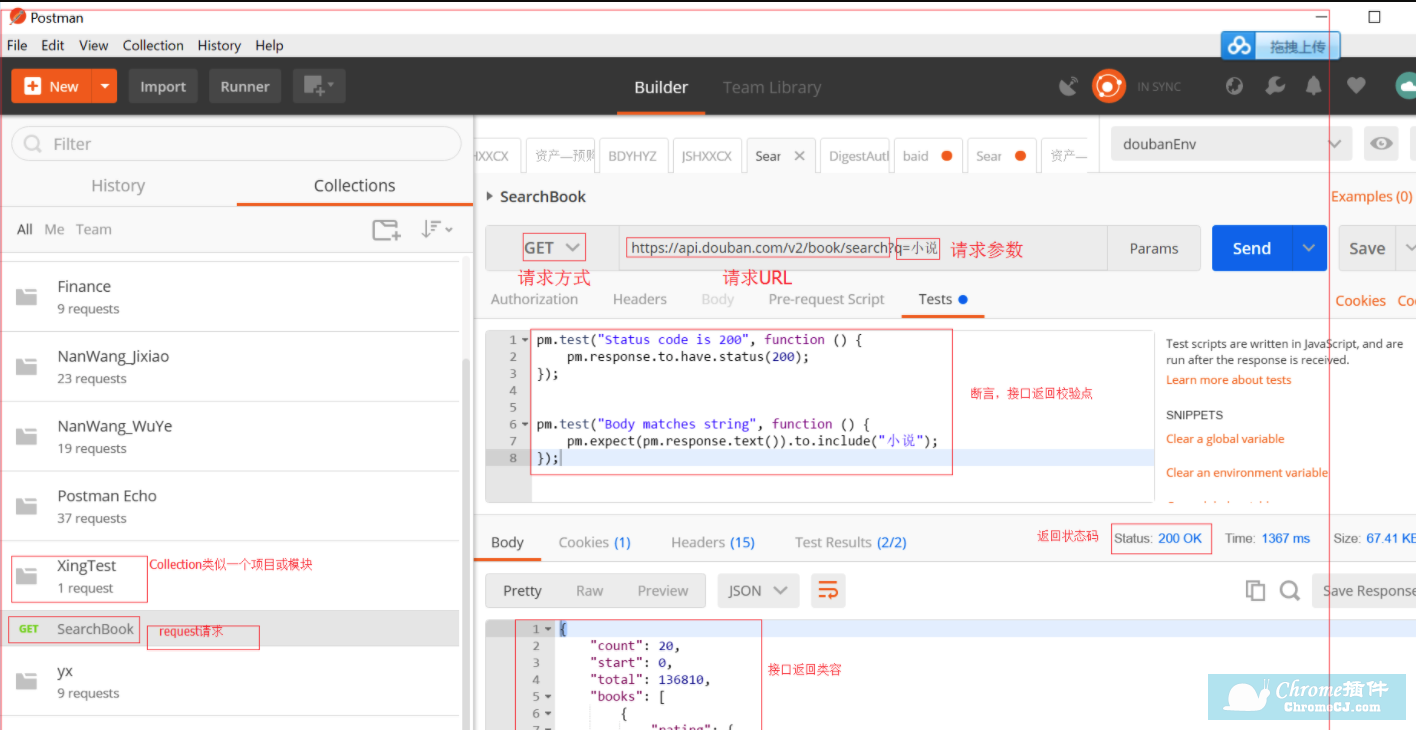Open the response Cookies (1) tab
Screen dimensions: 1416x730
[594, 542]
